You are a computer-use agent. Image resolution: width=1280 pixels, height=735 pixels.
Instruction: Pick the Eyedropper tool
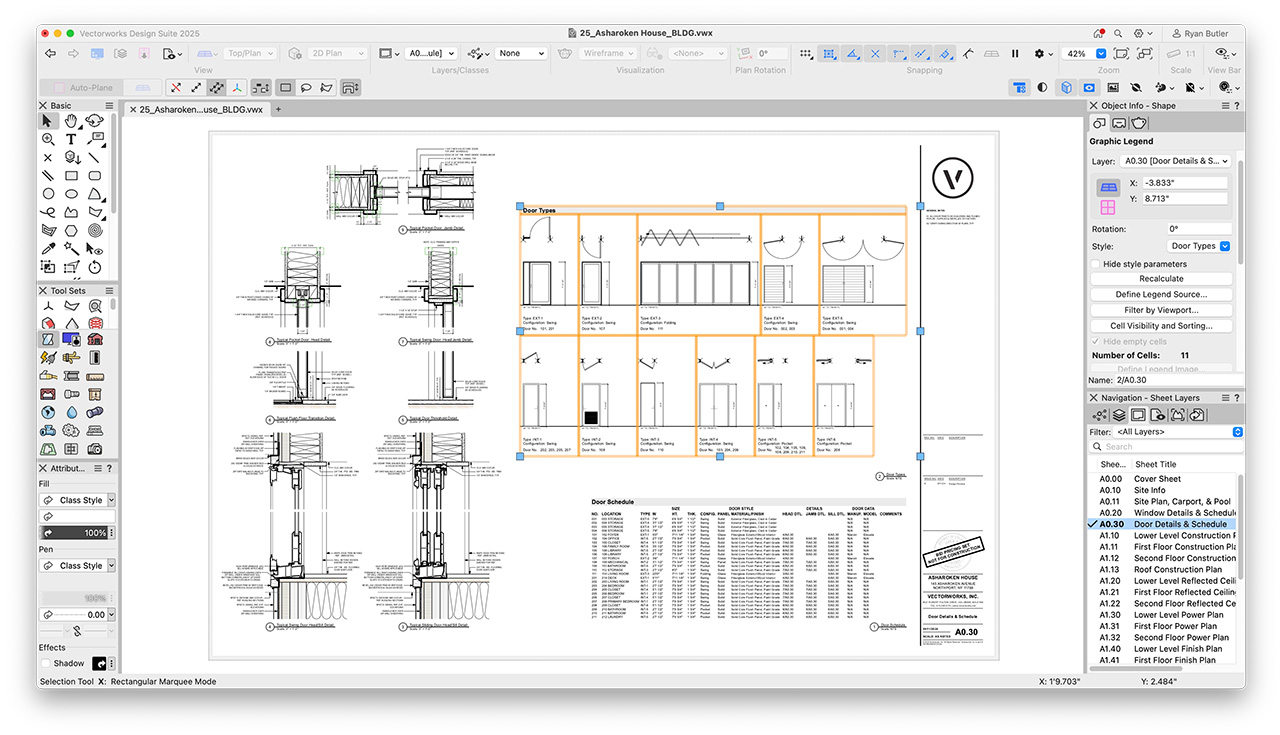coord(47,248)
